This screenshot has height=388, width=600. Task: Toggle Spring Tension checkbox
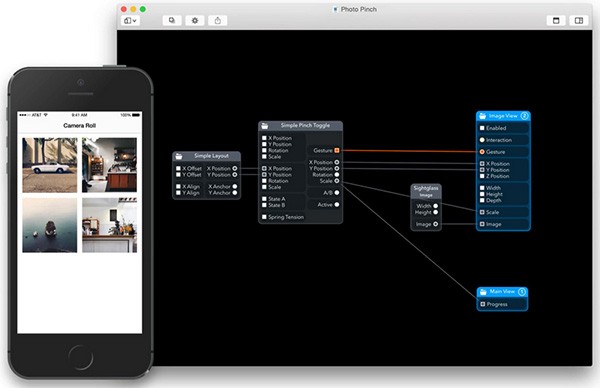pos(264,217)
